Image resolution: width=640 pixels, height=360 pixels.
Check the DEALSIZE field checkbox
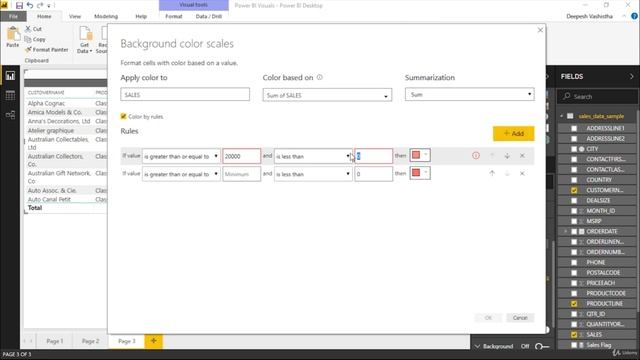pyautogui.click(x=574, y=200)
